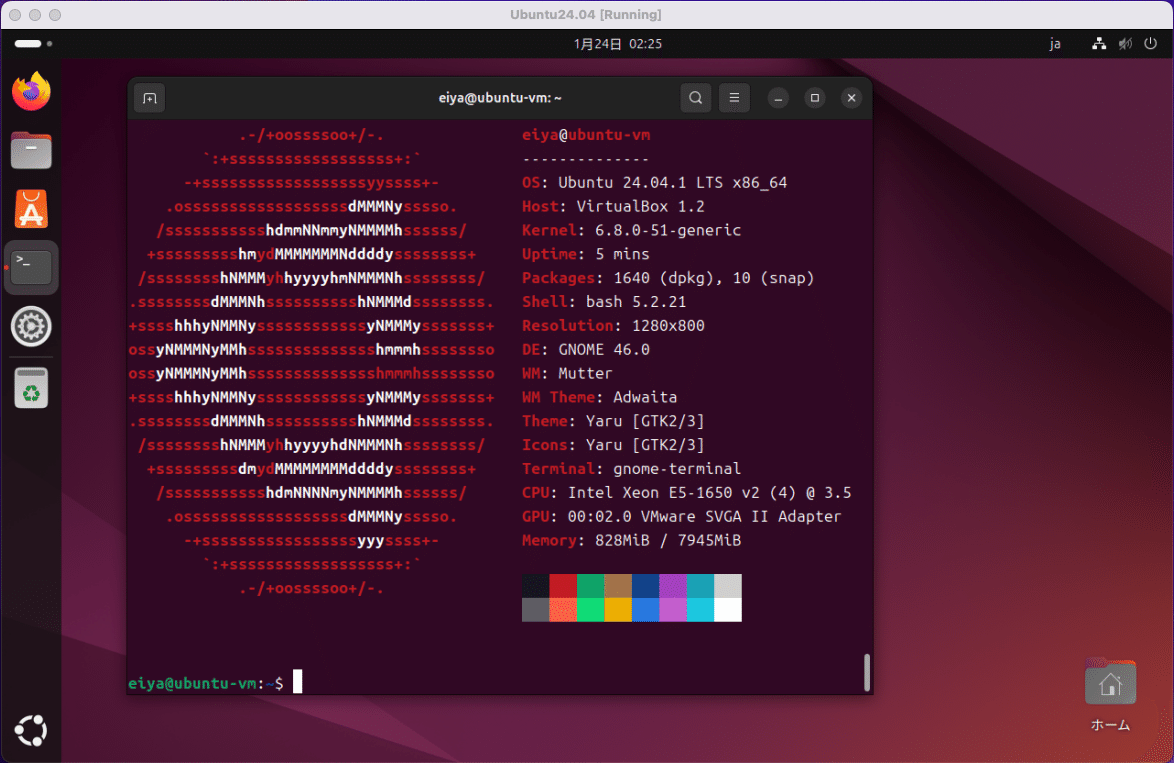The height and width of the screenshot is (763, 1174).
Task: Open the power icon in the top bar
Action: pos(1151,43)
